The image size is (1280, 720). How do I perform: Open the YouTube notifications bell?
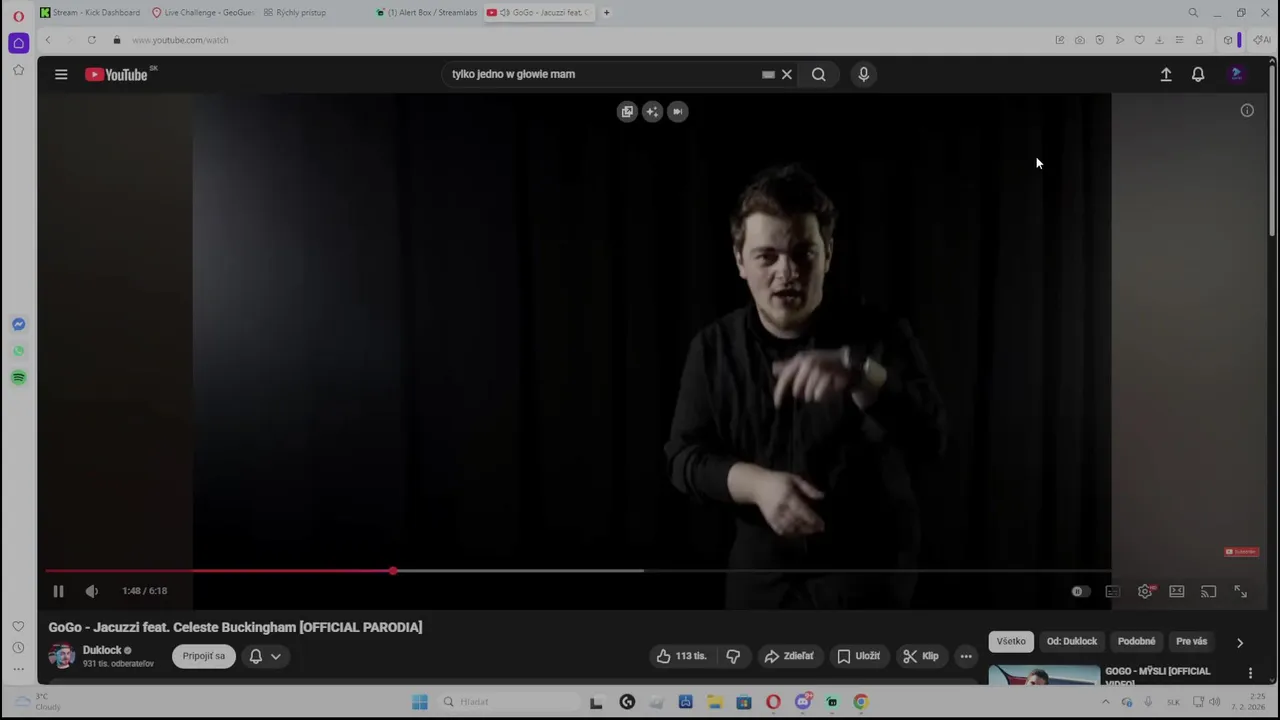click(1198, 74)
